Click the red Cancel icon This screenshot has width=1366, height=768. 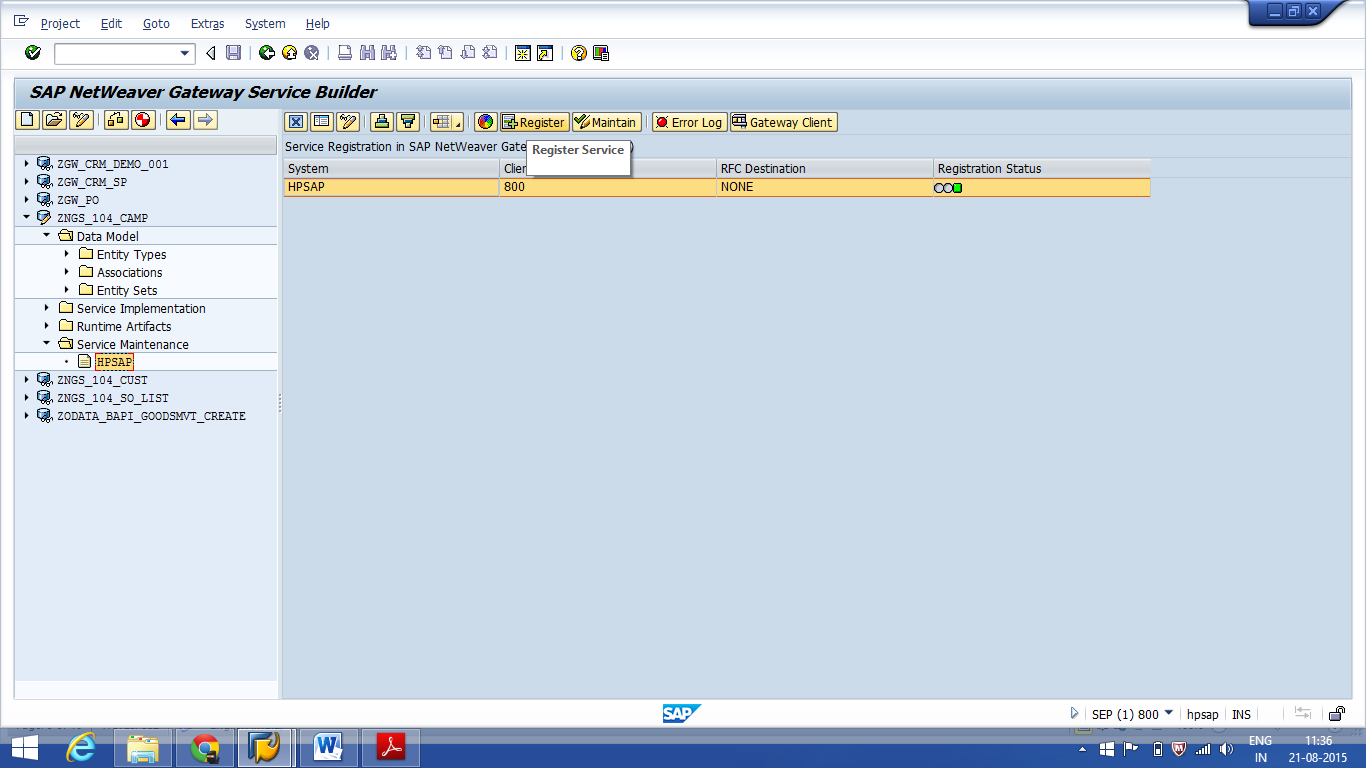pyautogui.click(x=311, y=53)
